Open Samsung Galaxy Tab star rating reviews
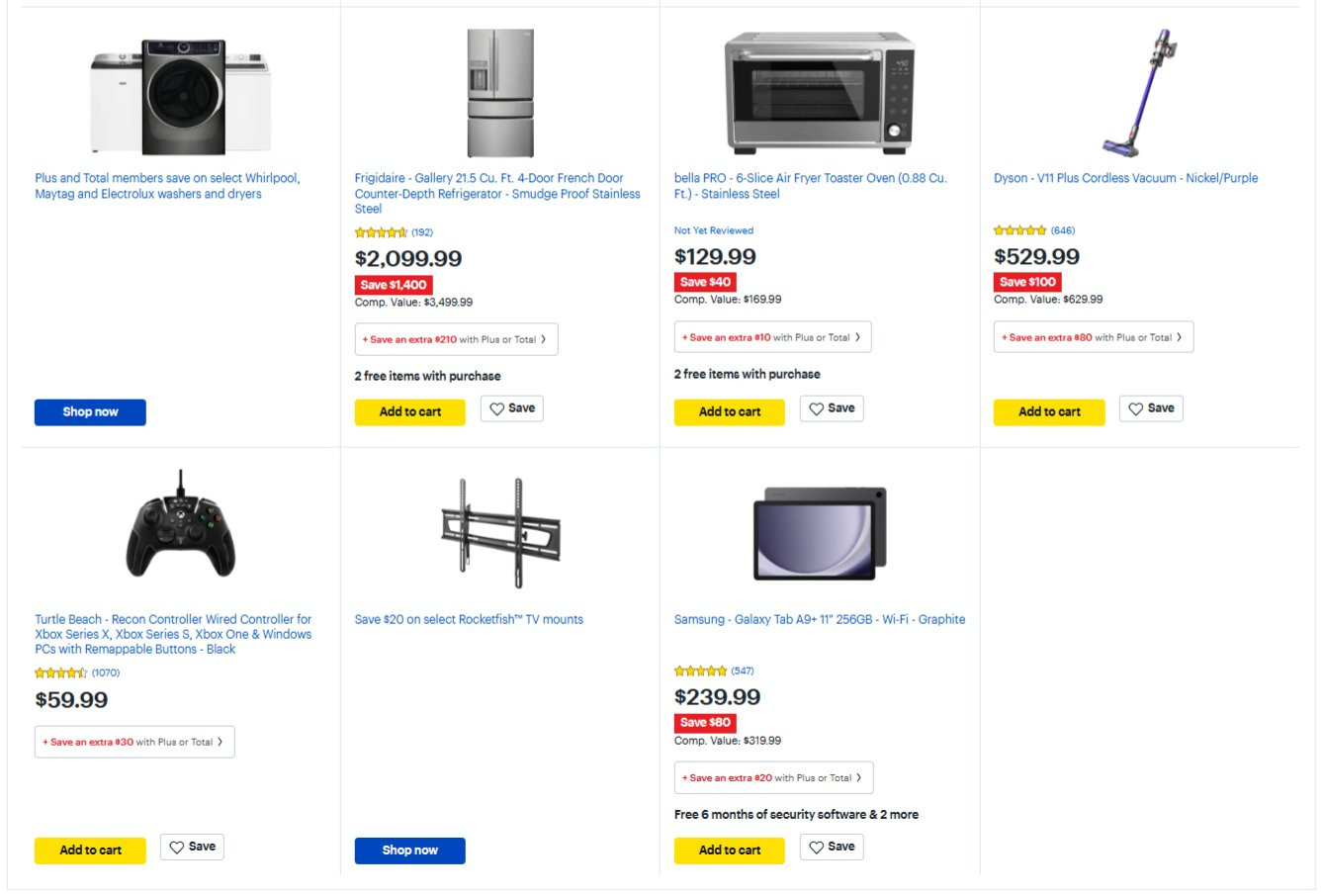Viewport: 1323px width, 896px height. [x=713, y=671]
